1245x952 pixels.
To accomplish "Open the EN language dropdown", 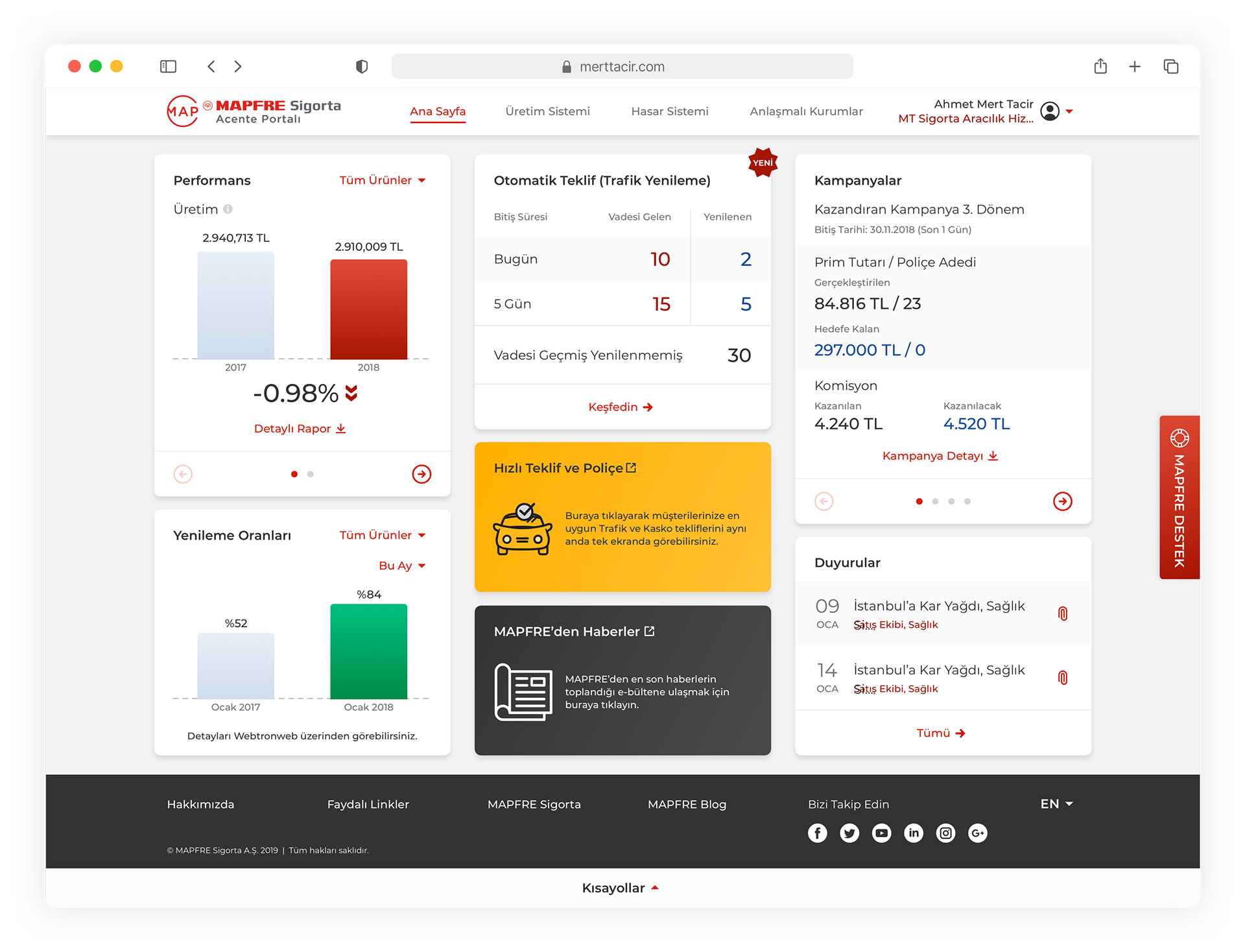I will coord(1056,804).
